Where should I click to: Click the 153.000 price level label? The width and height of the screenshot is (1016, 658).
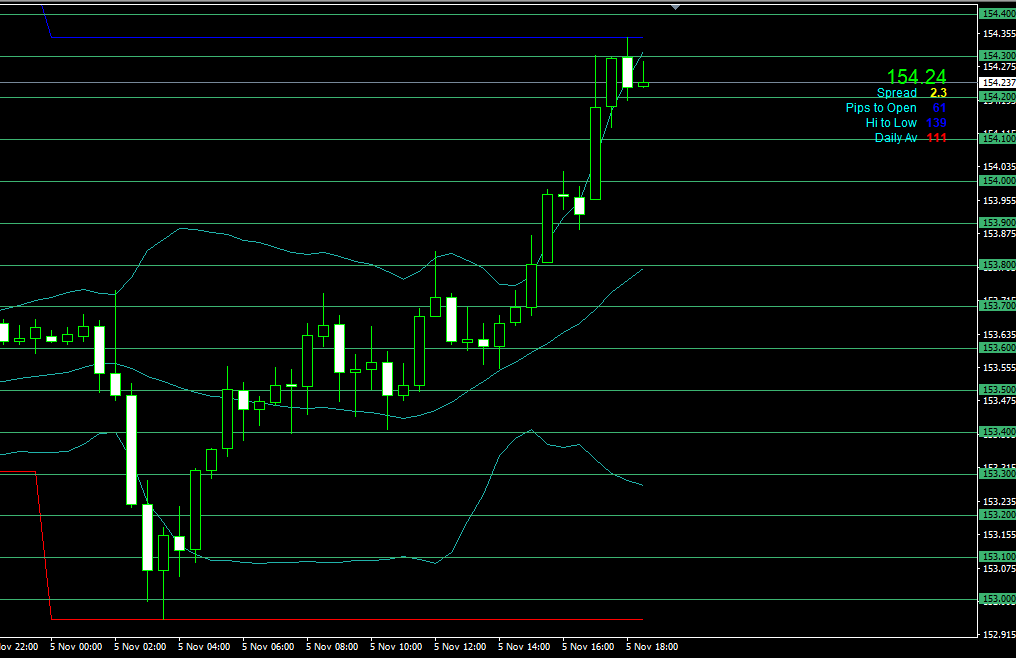tap(997, 599)
